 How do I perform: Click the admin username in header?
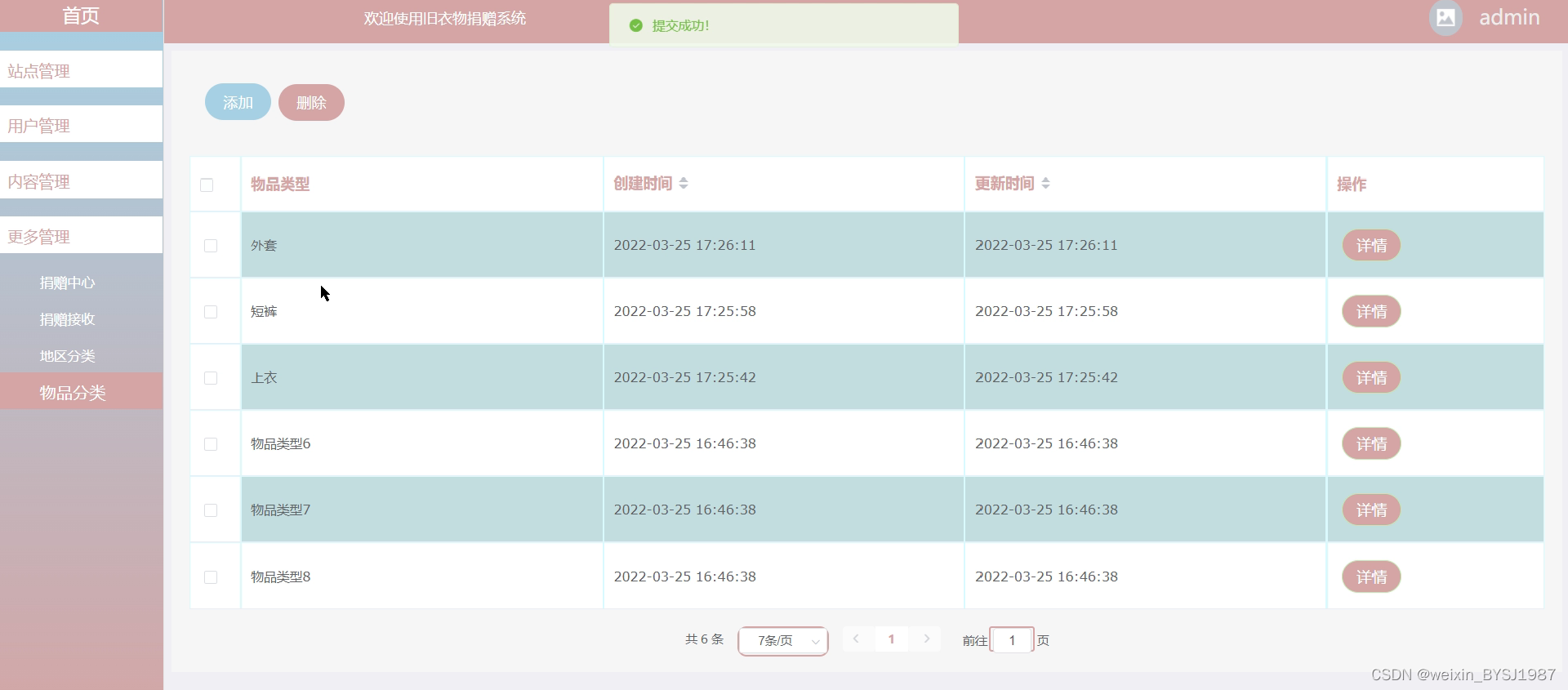[x=1509, y=17]
